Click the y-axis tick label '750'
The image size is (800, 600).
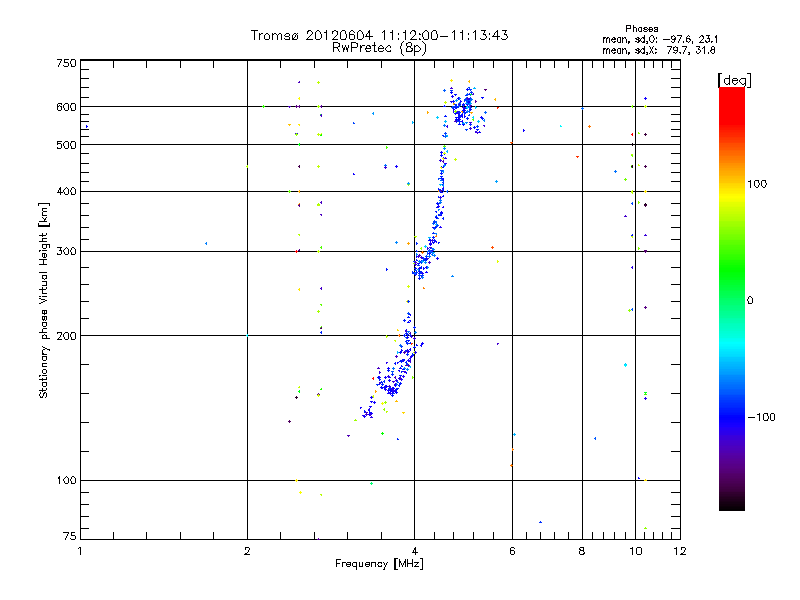(66, 63)
